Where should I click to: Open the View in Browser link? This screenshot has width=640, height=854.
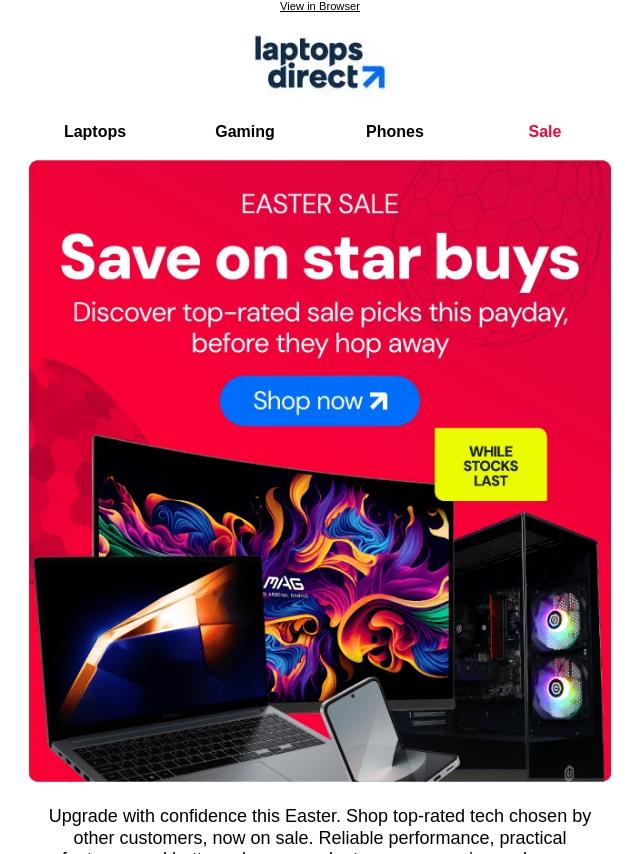[x=320, y=7]
